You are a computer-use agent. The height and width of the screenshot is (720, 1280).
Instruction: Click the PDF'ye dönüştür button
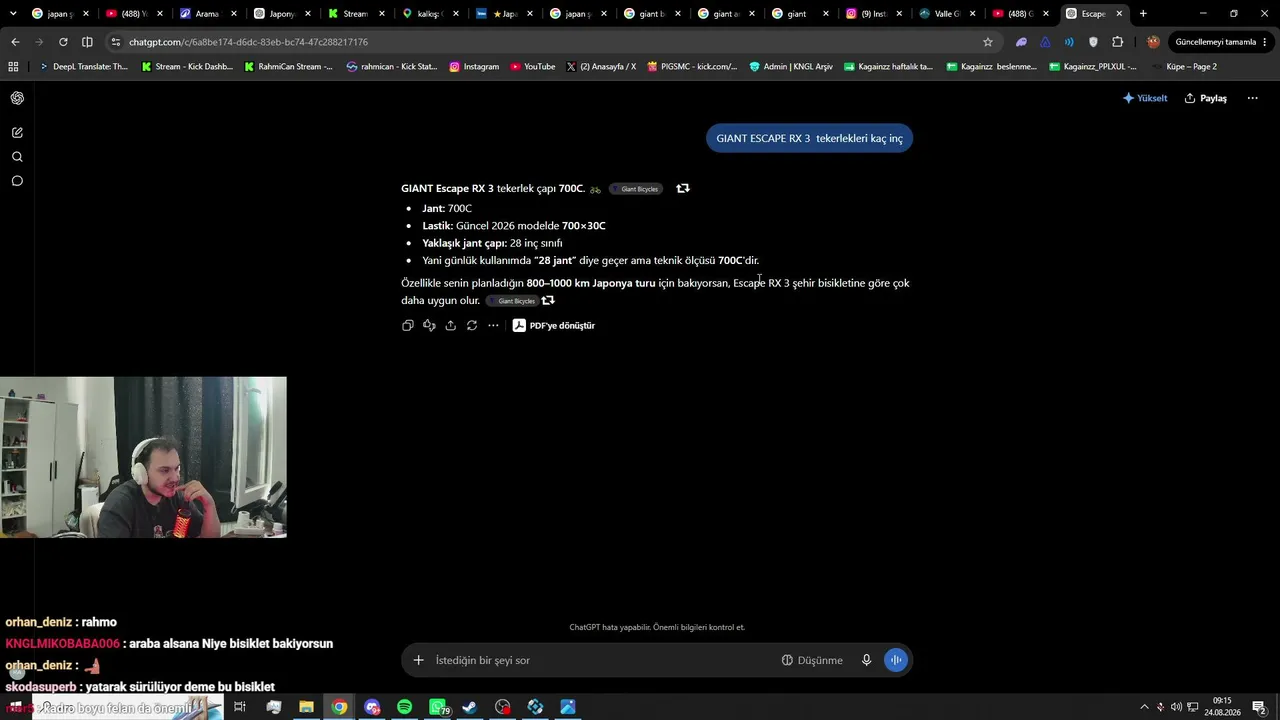point(554,325)
